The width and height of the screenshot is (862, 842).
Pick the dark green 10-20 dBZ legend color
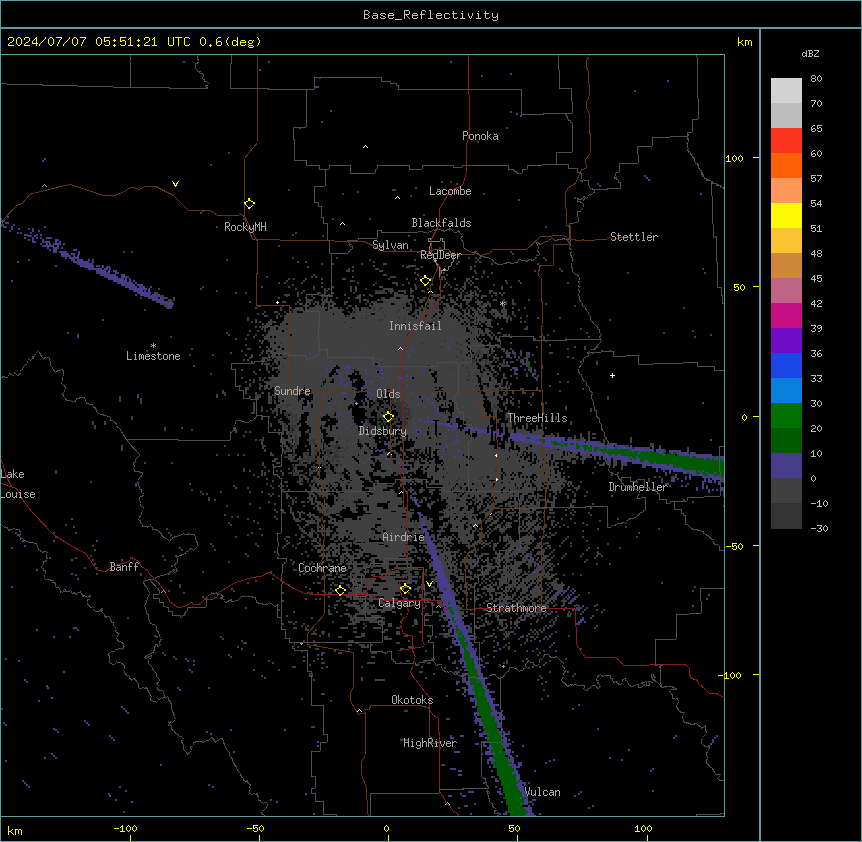(786, 441)
